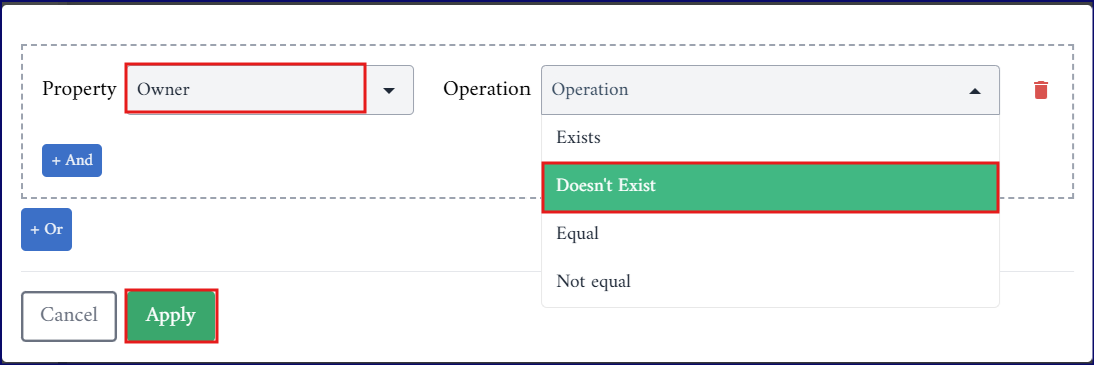Screen dimensions: 1094x365
Task: Expand the Property dropdown arrow
Action: (x=389, y=90)
